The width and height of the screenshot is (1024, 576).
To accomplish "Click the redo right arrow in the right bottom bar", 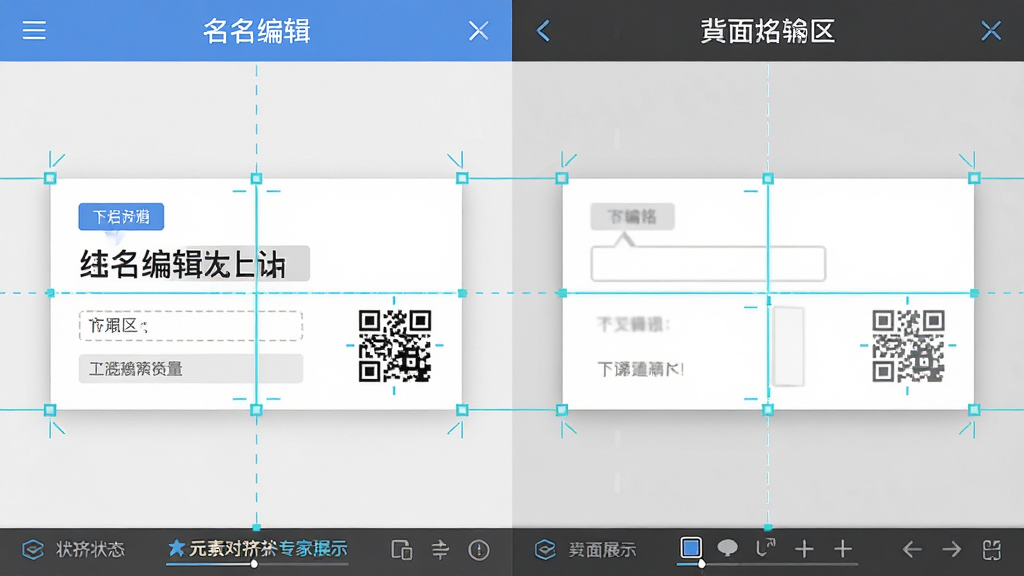I will click(x=952, y=549).
